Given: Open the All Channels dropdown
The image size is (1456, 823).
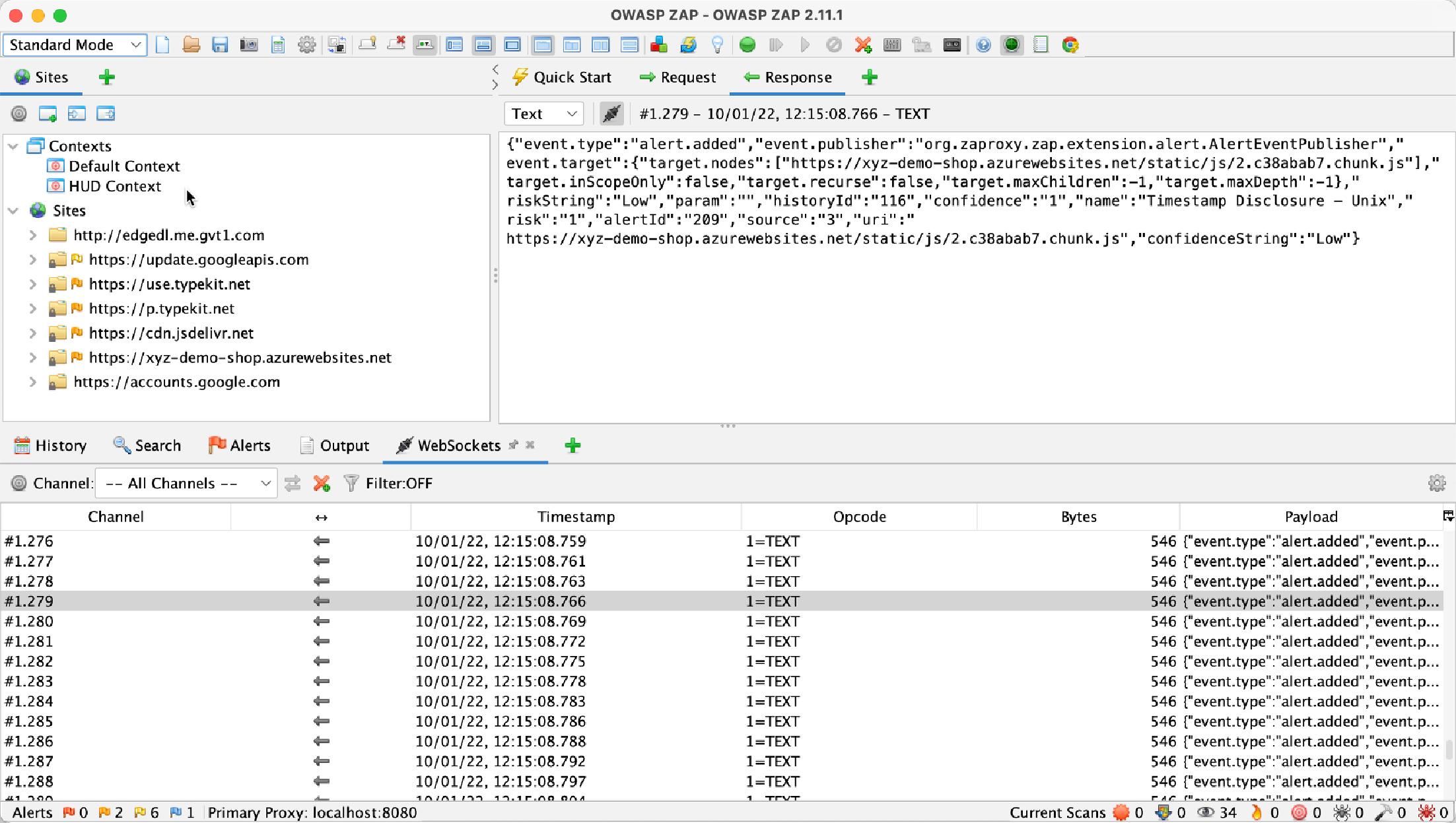Looking at the screenshot, I should click(186, 483).
